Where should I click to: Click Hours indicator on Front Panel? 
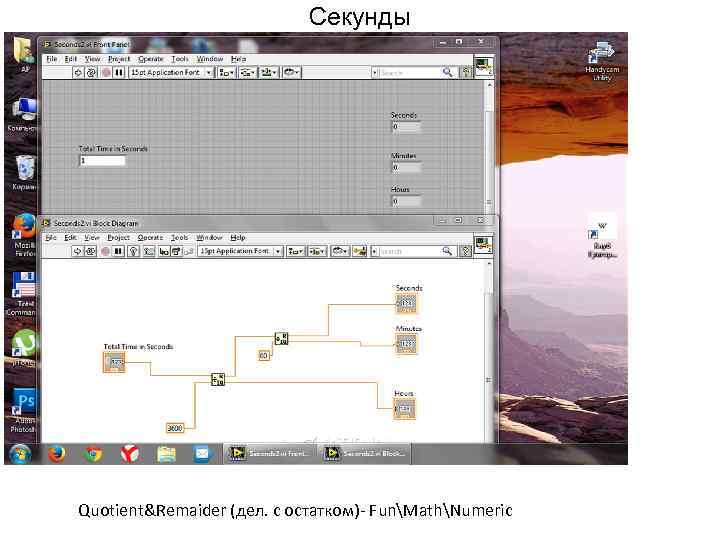pos(406,201)
